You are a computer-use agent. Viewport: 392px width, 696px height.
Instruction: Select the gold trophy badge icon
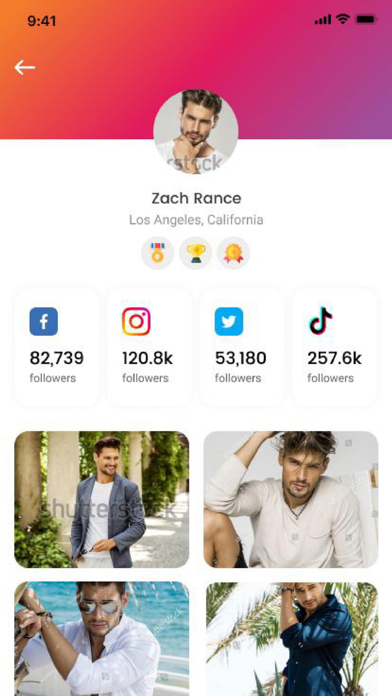click(x=195, y=253)
